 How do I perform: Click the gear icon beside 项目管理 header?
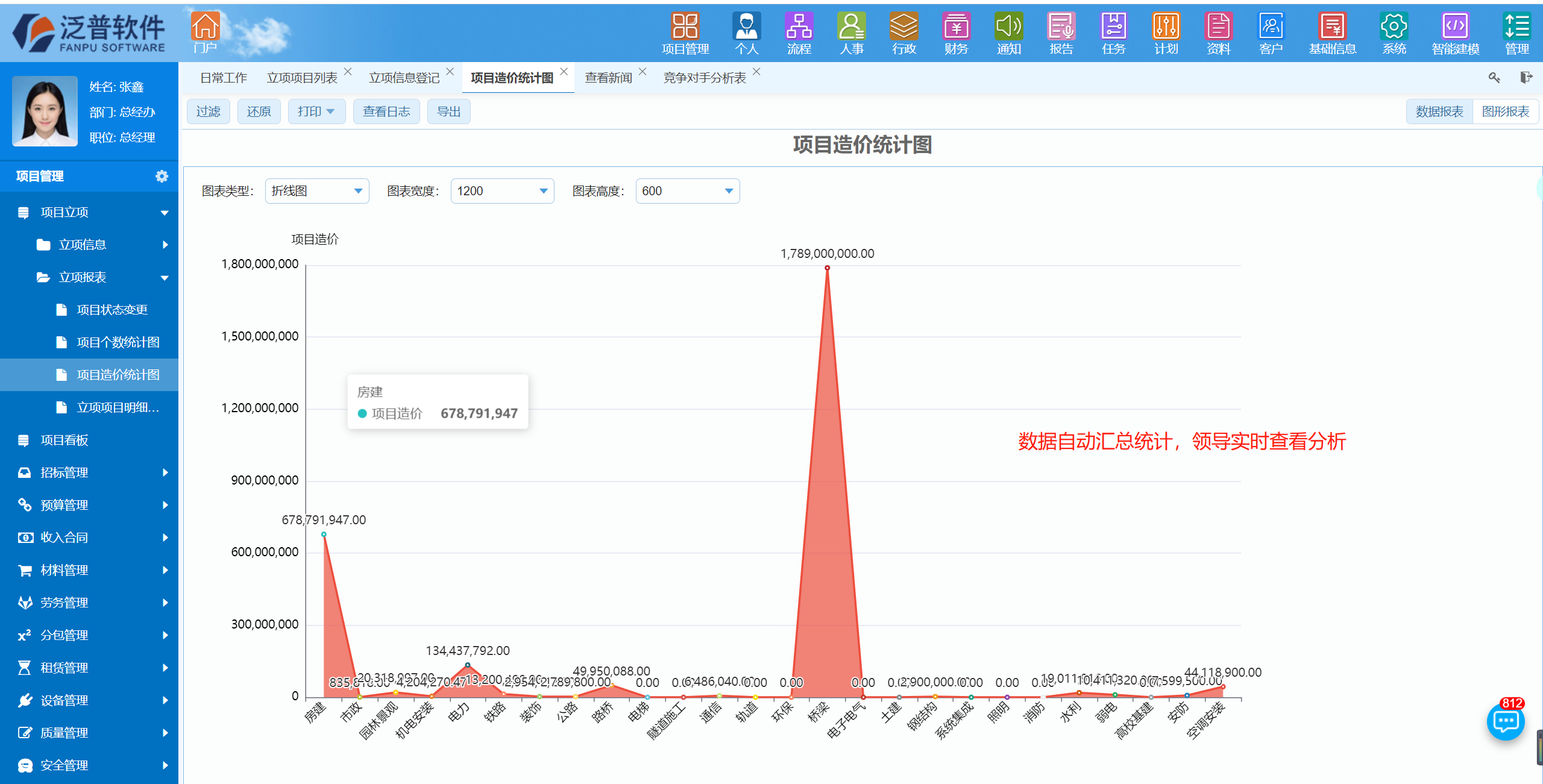(x=162, y=176)
